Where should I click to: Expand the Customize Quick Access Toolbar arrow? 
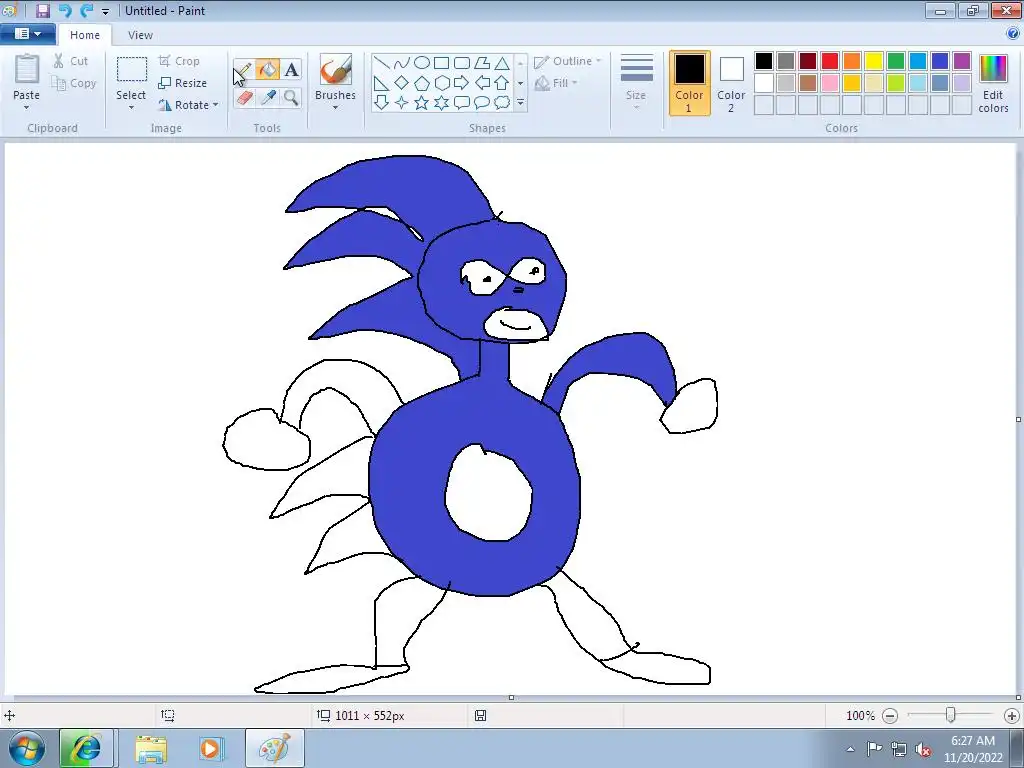(x=105, y=12)
